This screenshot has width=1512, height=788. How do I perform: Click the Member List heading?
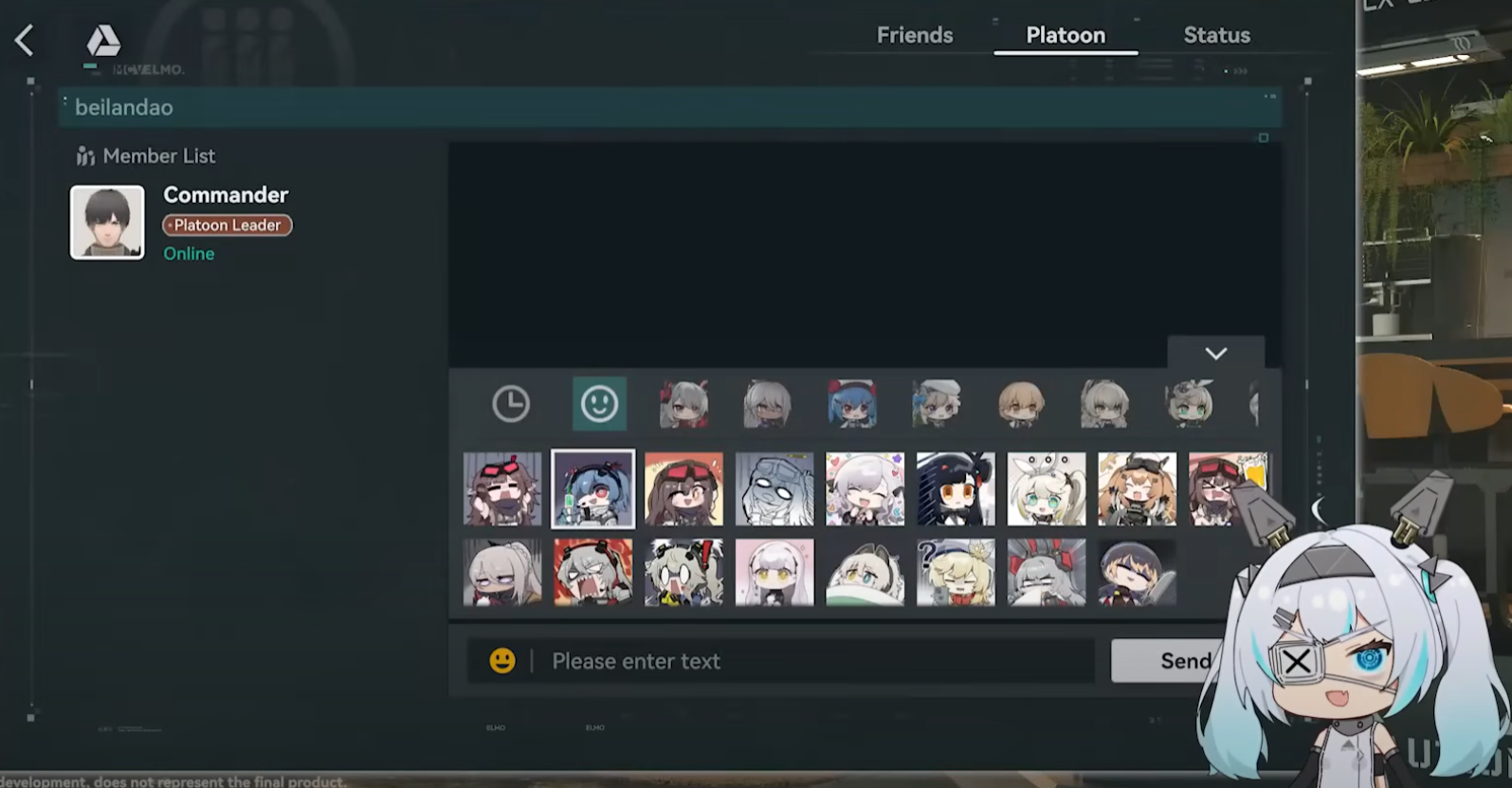(x=146, y=156)
